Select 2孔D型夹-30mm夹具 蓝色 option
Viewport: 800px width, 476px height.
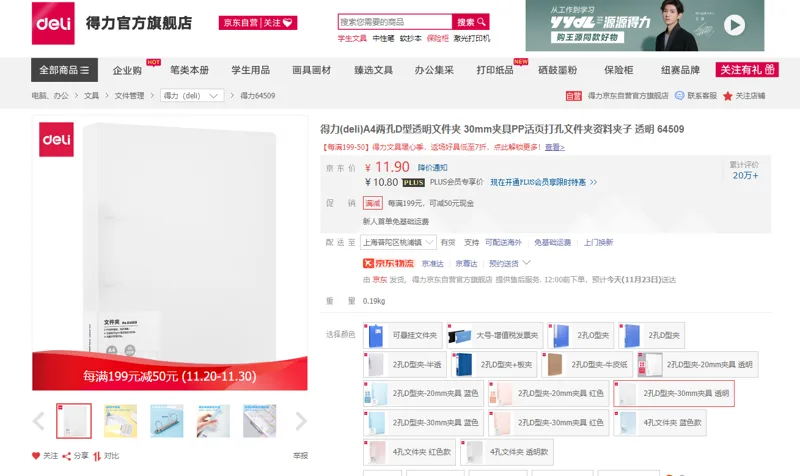(423, 422)
